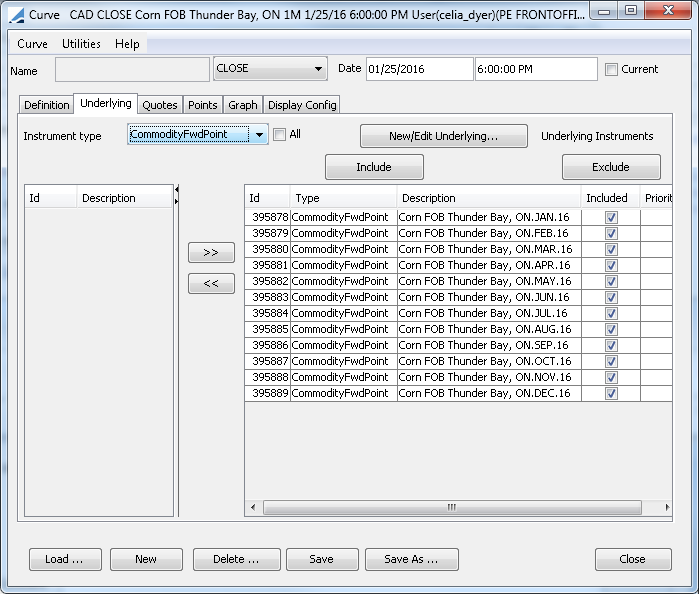Click Id cell 395887

click(267, 361)
